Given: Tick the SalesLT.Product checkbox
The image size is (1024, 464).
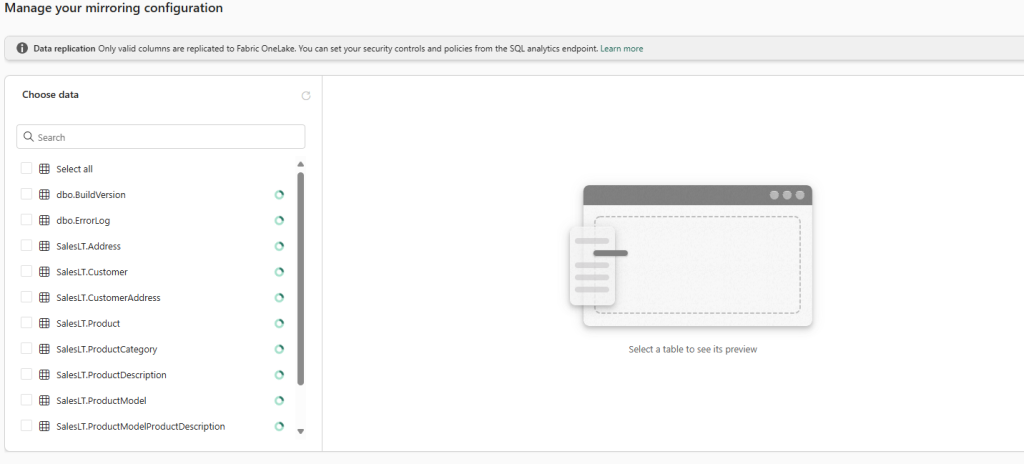Looking at the screenshot, I should tap(26, 323).
